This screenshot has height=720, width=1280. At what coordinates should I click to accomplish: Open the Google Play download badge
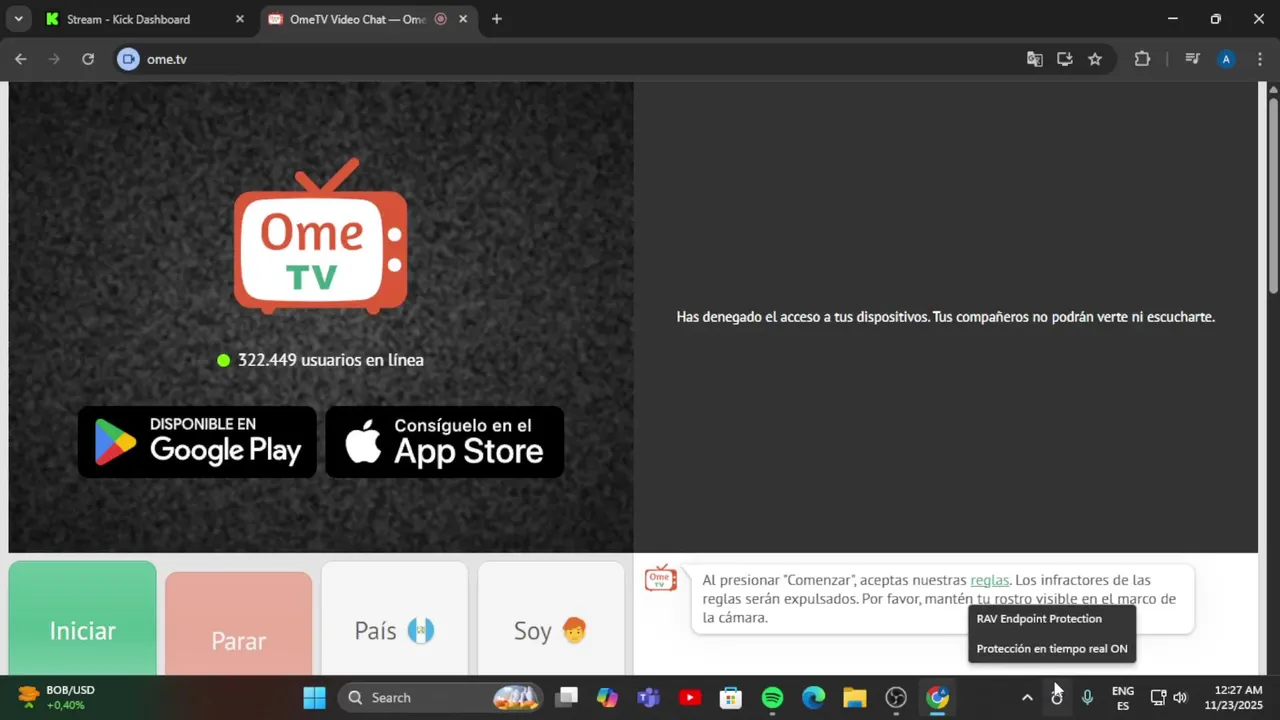197,441
